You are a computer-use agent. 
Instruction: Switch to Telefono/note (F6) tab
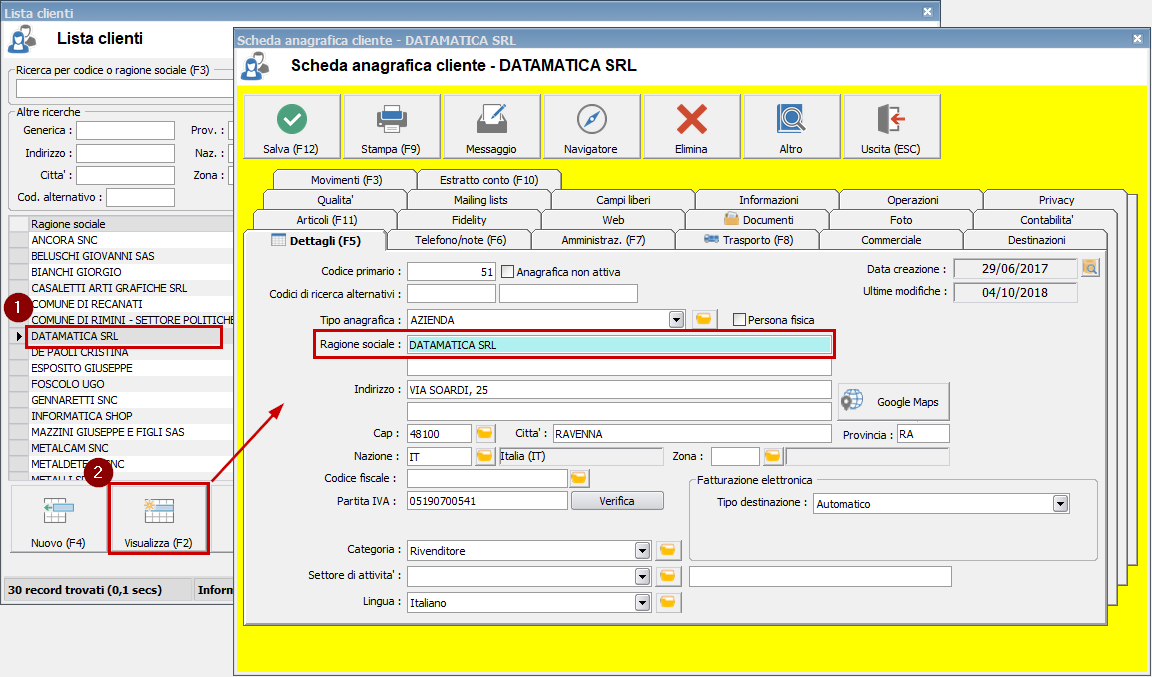tap(460, 240)
